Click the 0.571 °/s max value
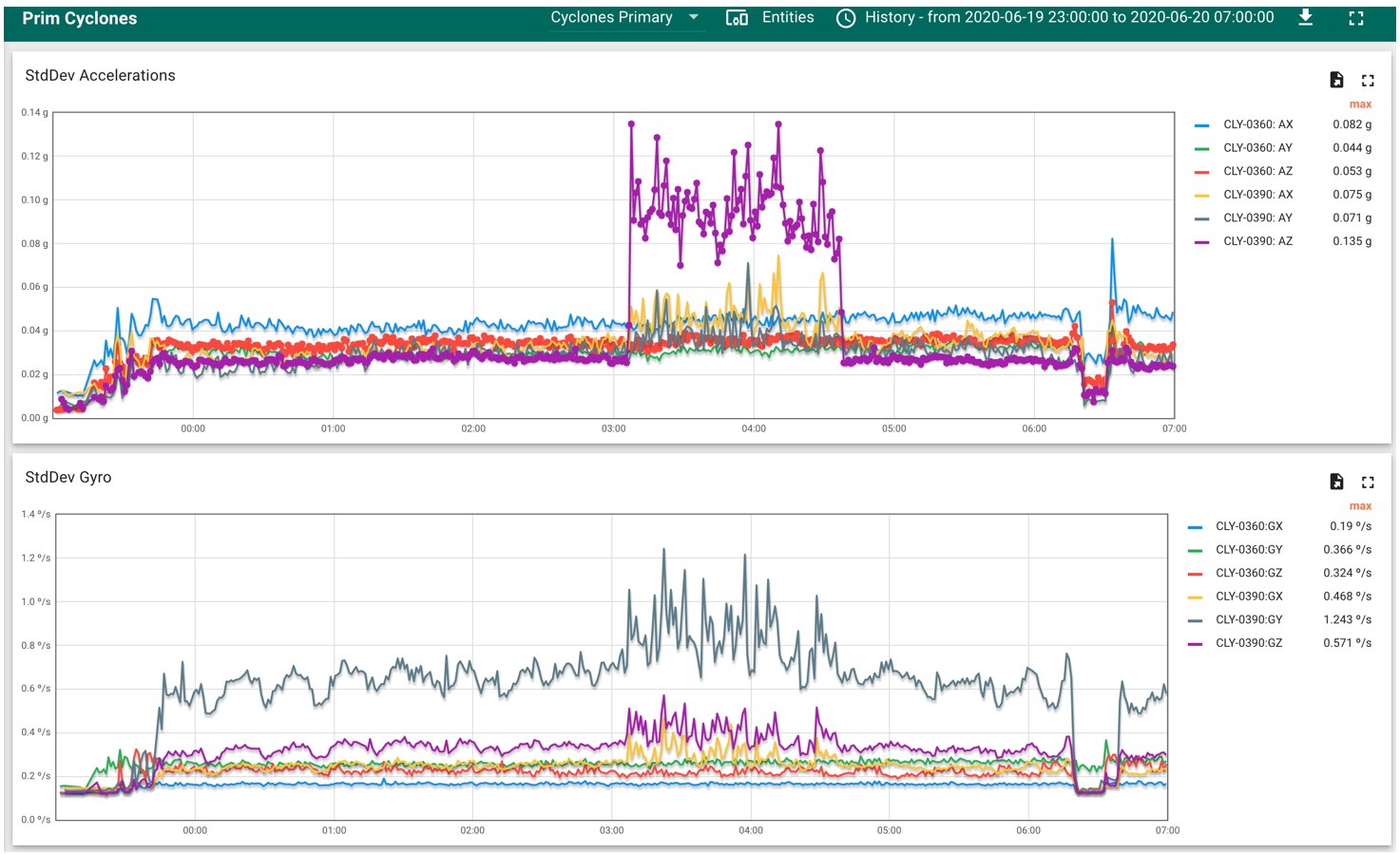 (1348, 643)
